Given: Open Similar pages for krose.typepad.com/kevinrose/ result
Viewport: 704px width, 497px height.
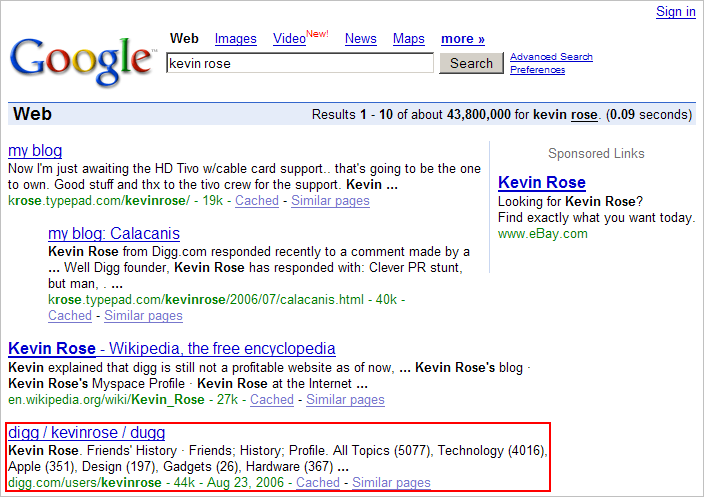Looking at the screenshot, I should pos(330,201).
